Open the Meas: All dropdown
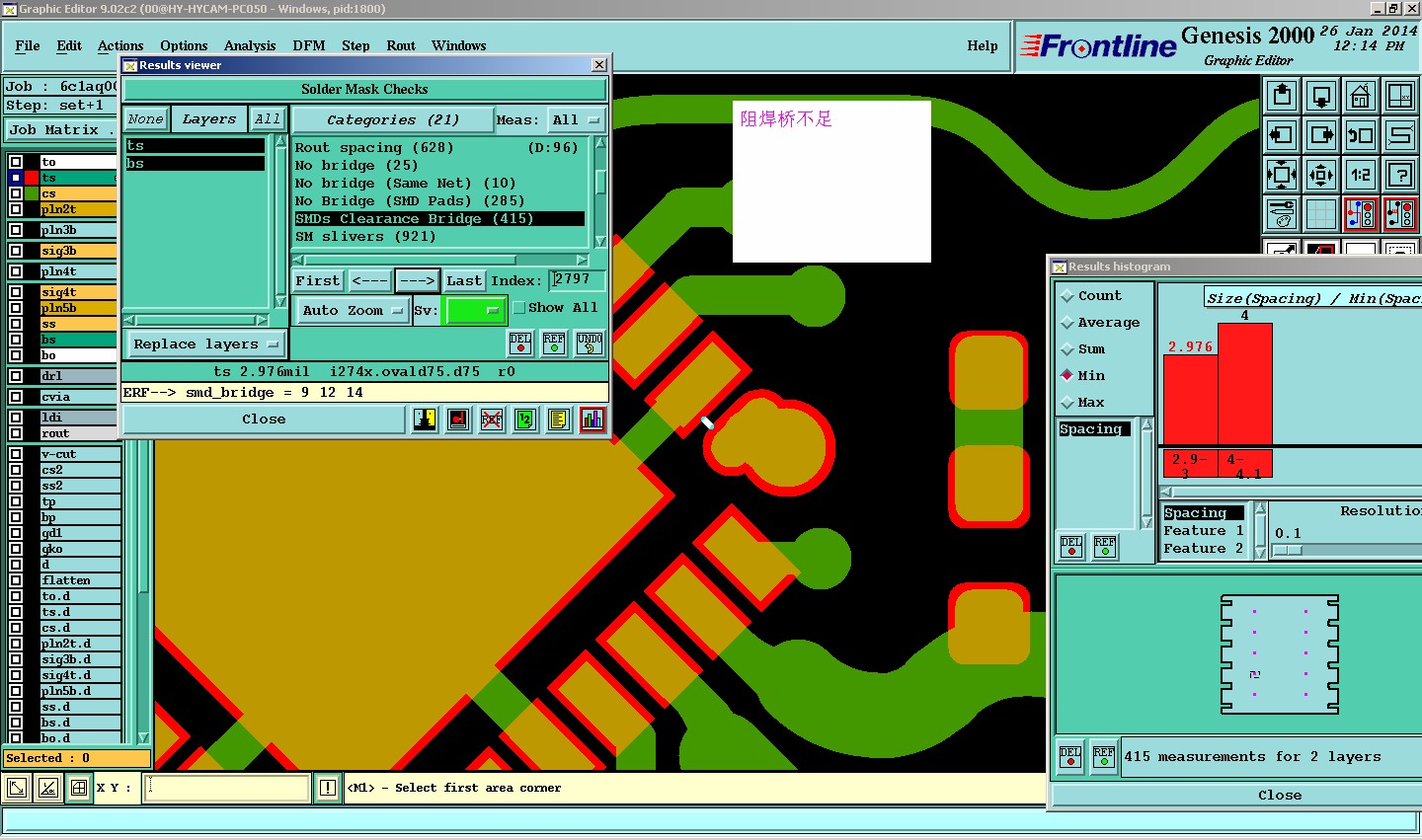The height and width of the screenshot is (840, 1422). tap(576, 119)
